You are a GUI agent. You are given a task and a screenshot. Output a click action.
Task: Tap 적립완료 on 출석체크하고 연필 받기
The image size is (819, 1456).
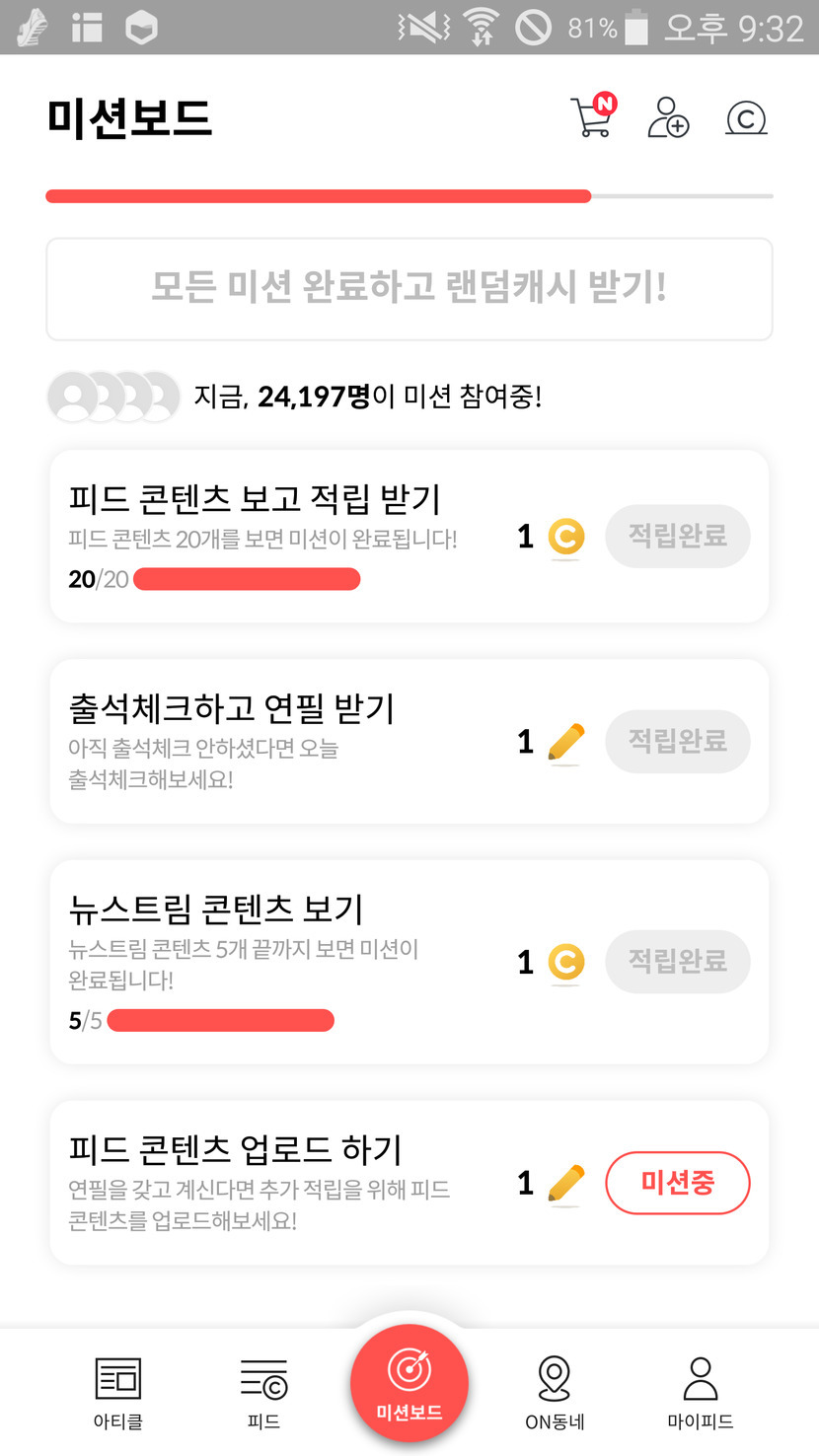click(677, 742)
